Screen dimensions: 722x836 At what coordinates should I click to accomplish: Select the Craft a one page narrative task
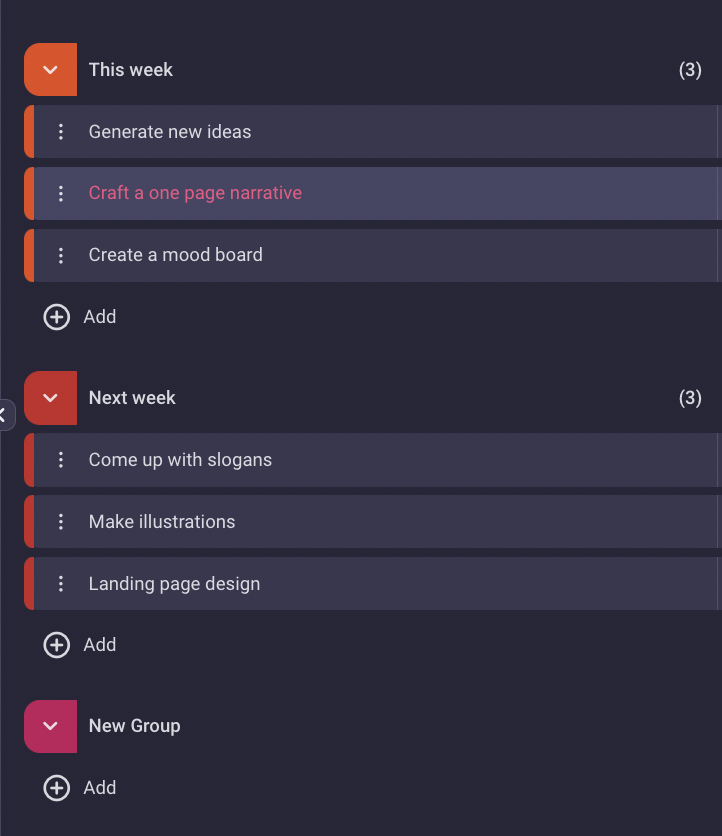coord(195,194)
